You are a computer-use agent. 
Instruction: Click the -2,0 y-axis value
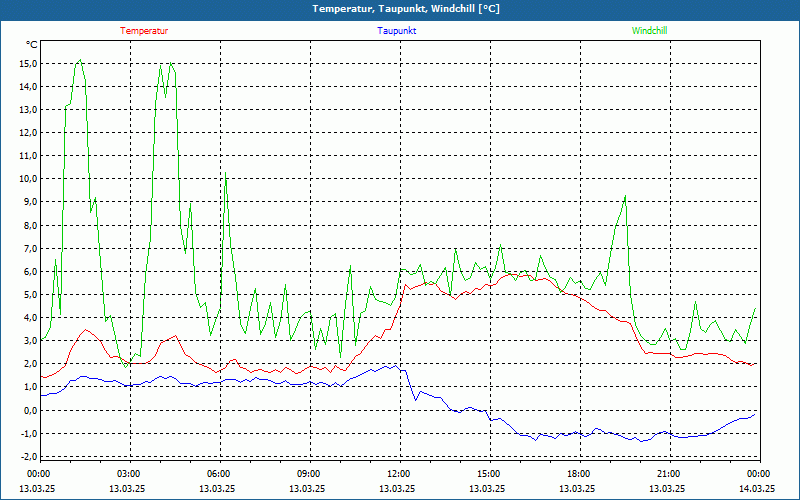pos(29,456)
